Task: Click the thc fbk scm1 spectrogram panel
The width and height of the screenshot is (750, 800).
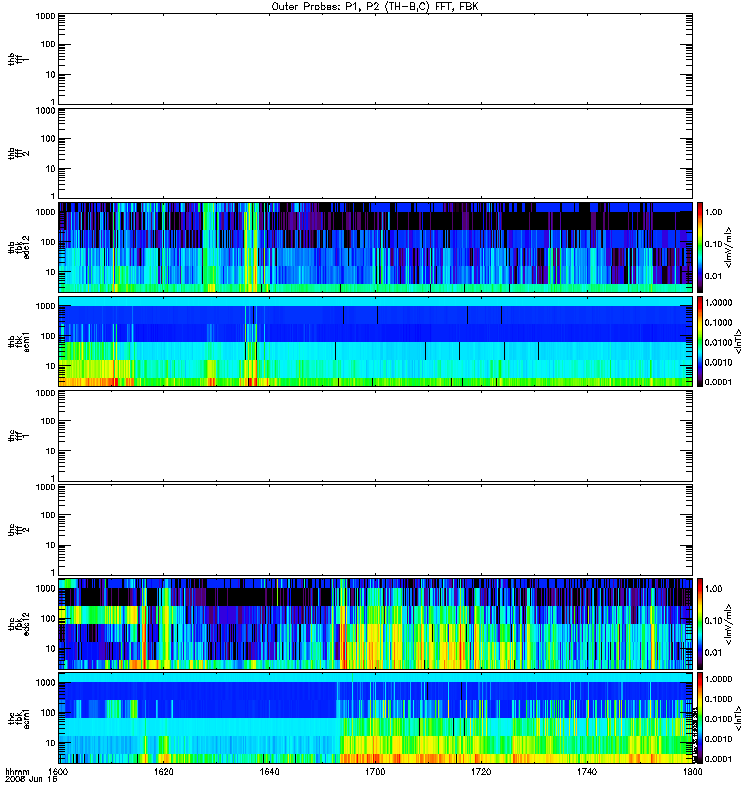Action: (375, 718)
